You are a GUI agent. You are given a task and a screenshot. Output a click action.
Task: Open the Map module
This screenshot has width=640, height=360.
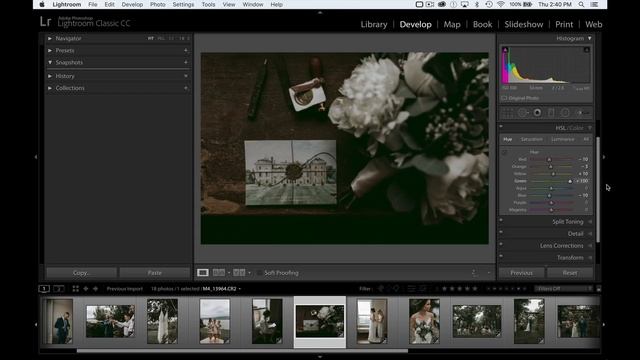[x=452, y=24]
